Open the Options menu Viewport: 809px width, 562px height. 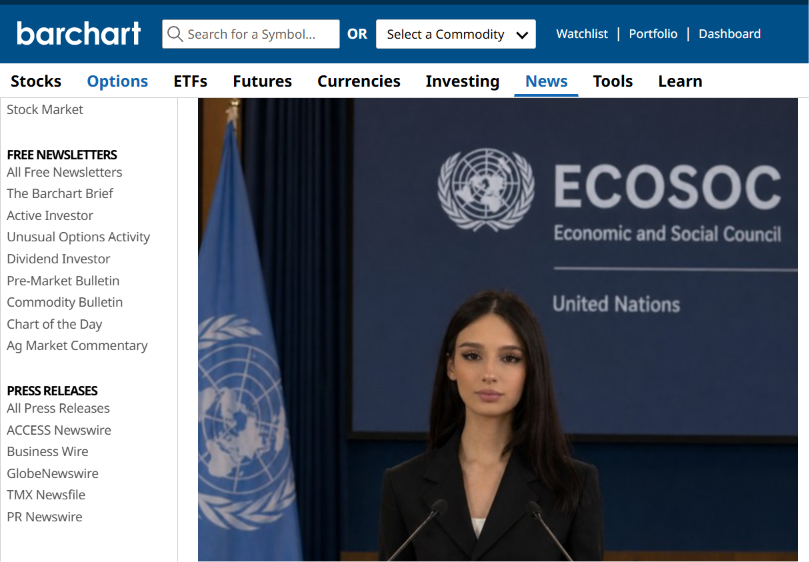point(117,81)
